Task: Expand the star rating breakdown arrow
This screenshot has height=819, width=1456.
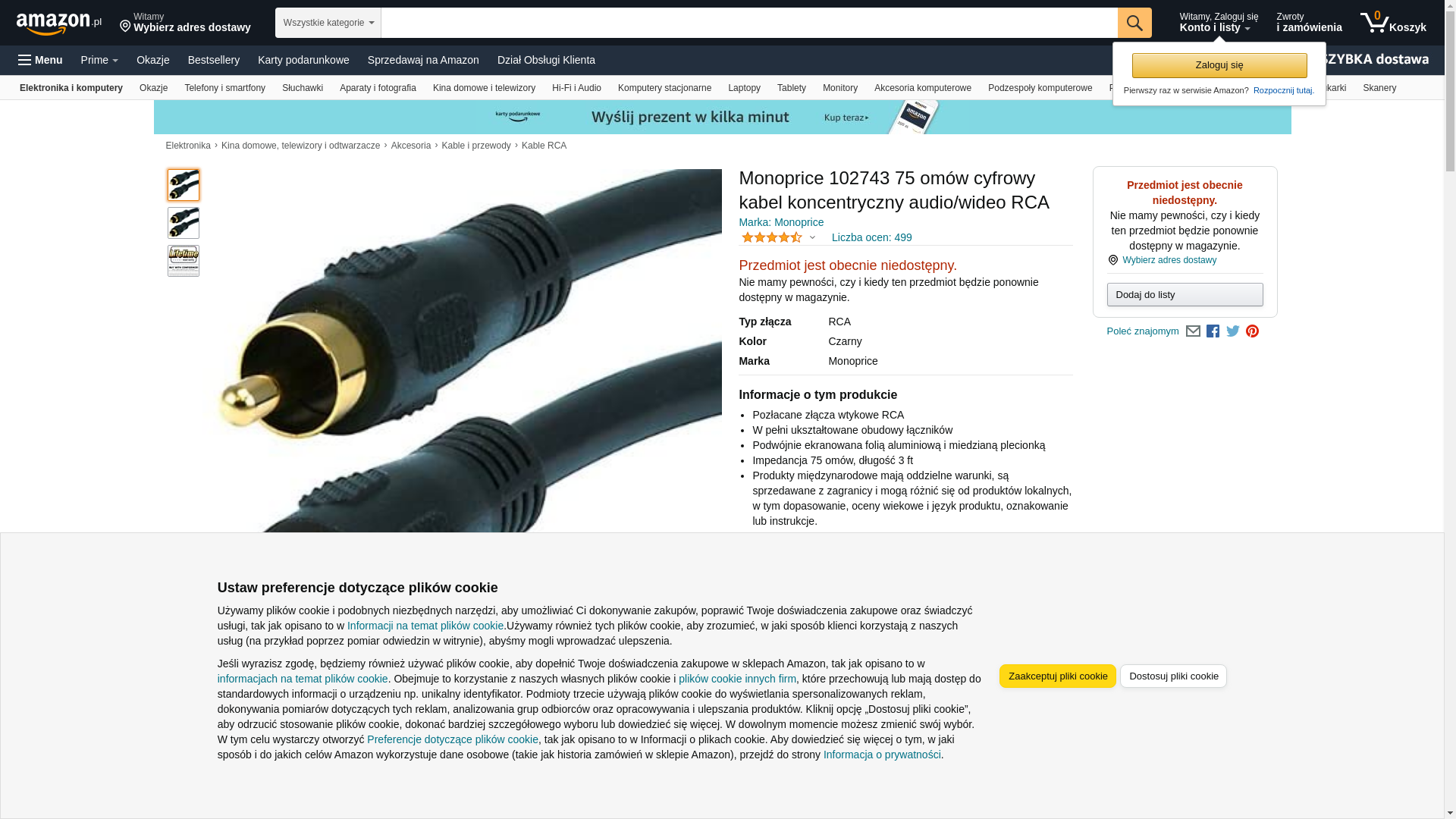Action: 812,237
